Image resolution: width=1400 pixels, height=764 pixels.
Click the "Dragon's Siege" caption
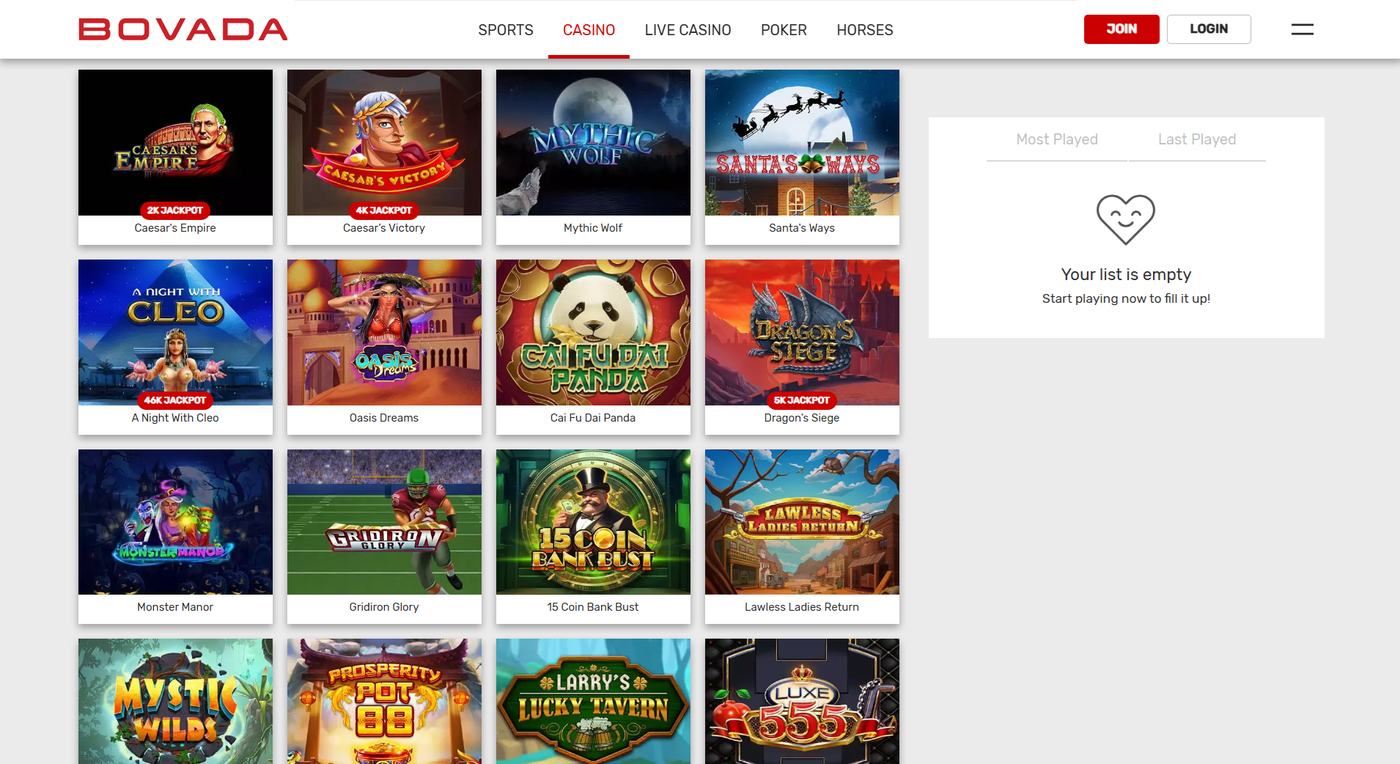(802, 418)
